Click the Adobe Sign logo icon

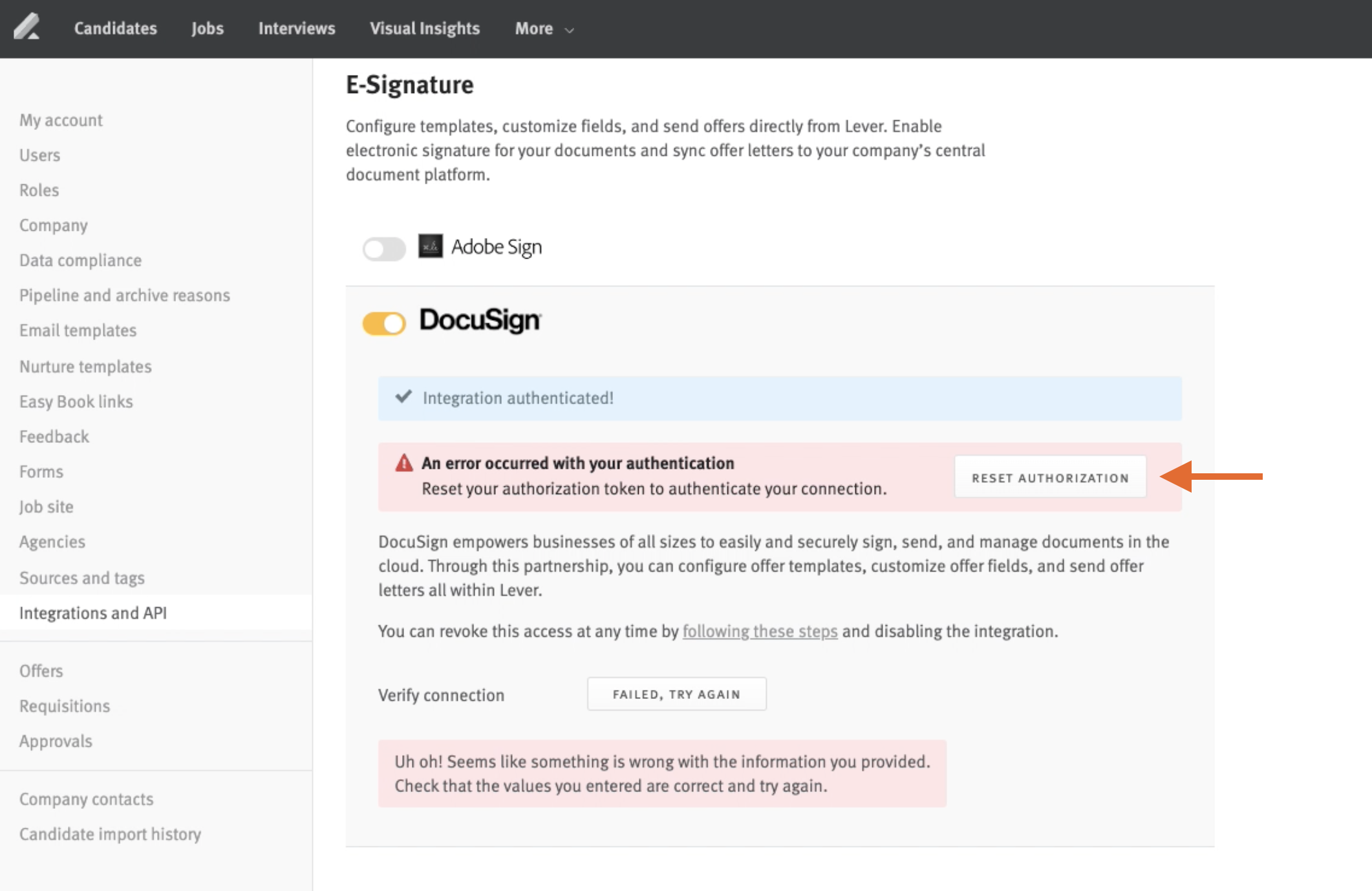coord(429,246)
